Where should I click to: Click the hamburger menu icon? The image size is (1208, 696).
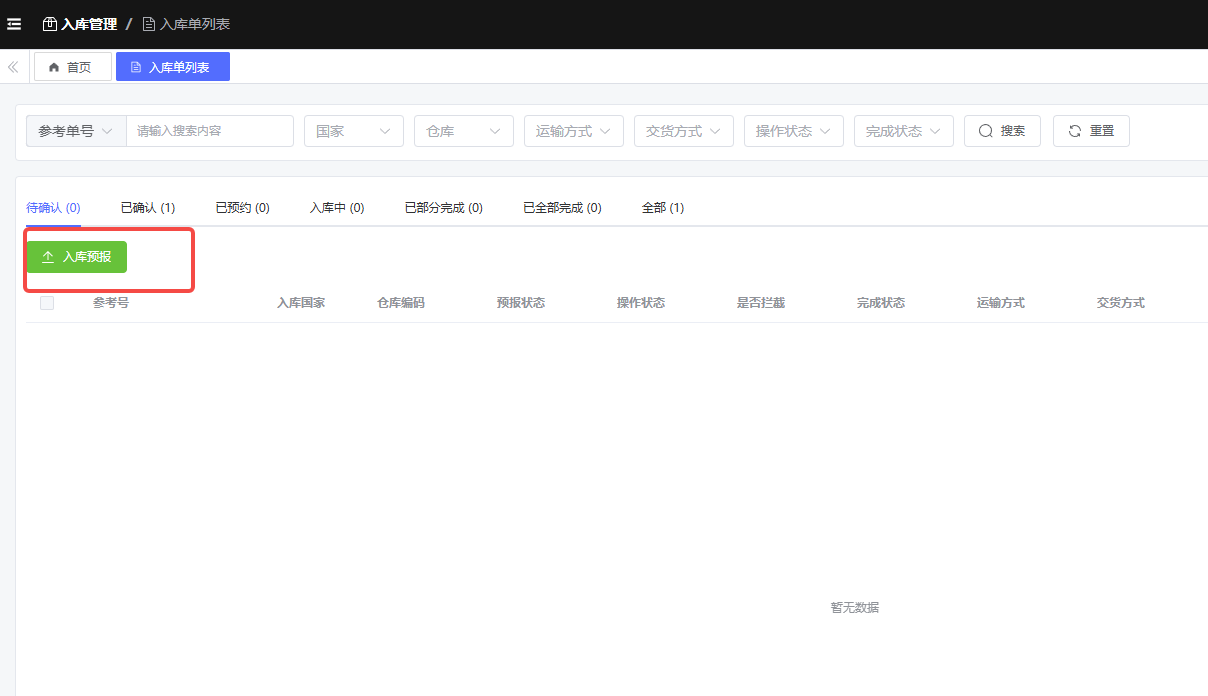[x=14, y=24]
